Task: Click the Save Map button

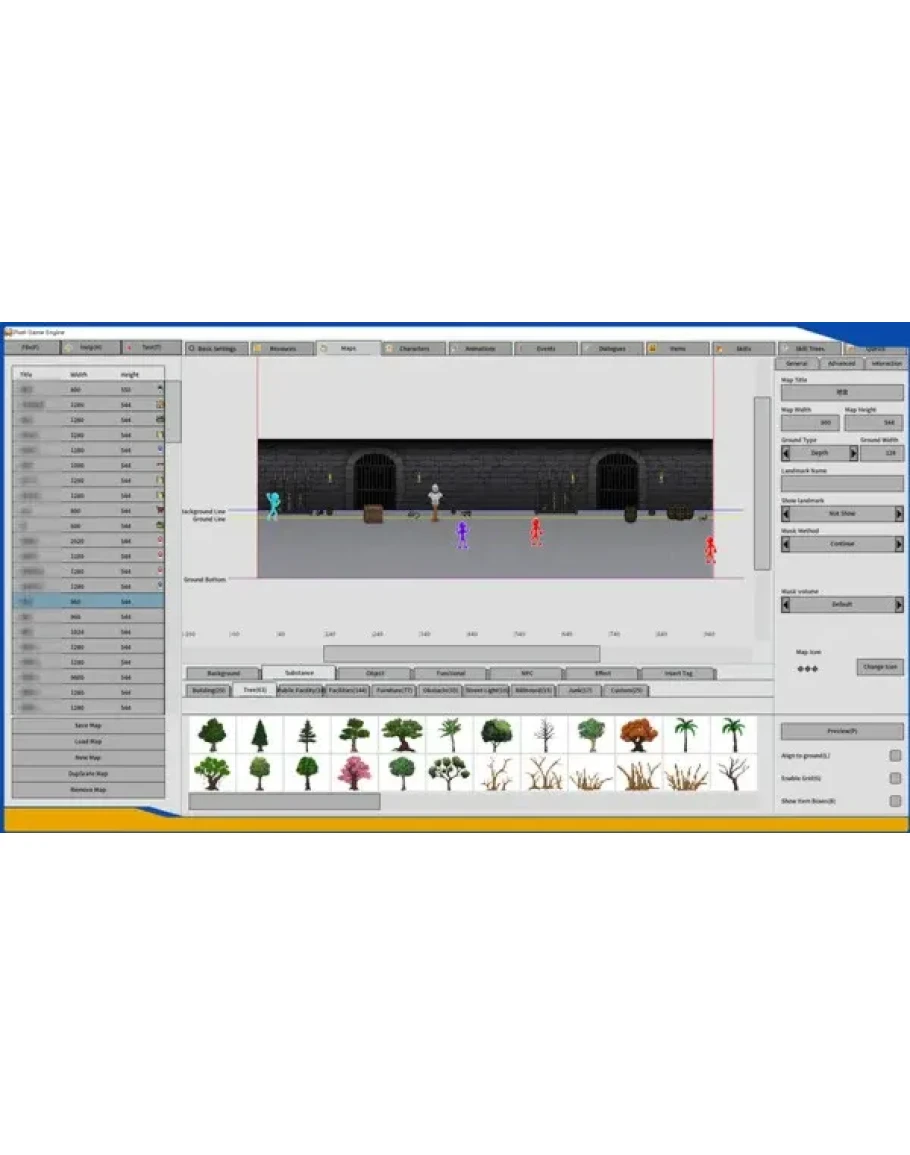Action: pos(88,725)
